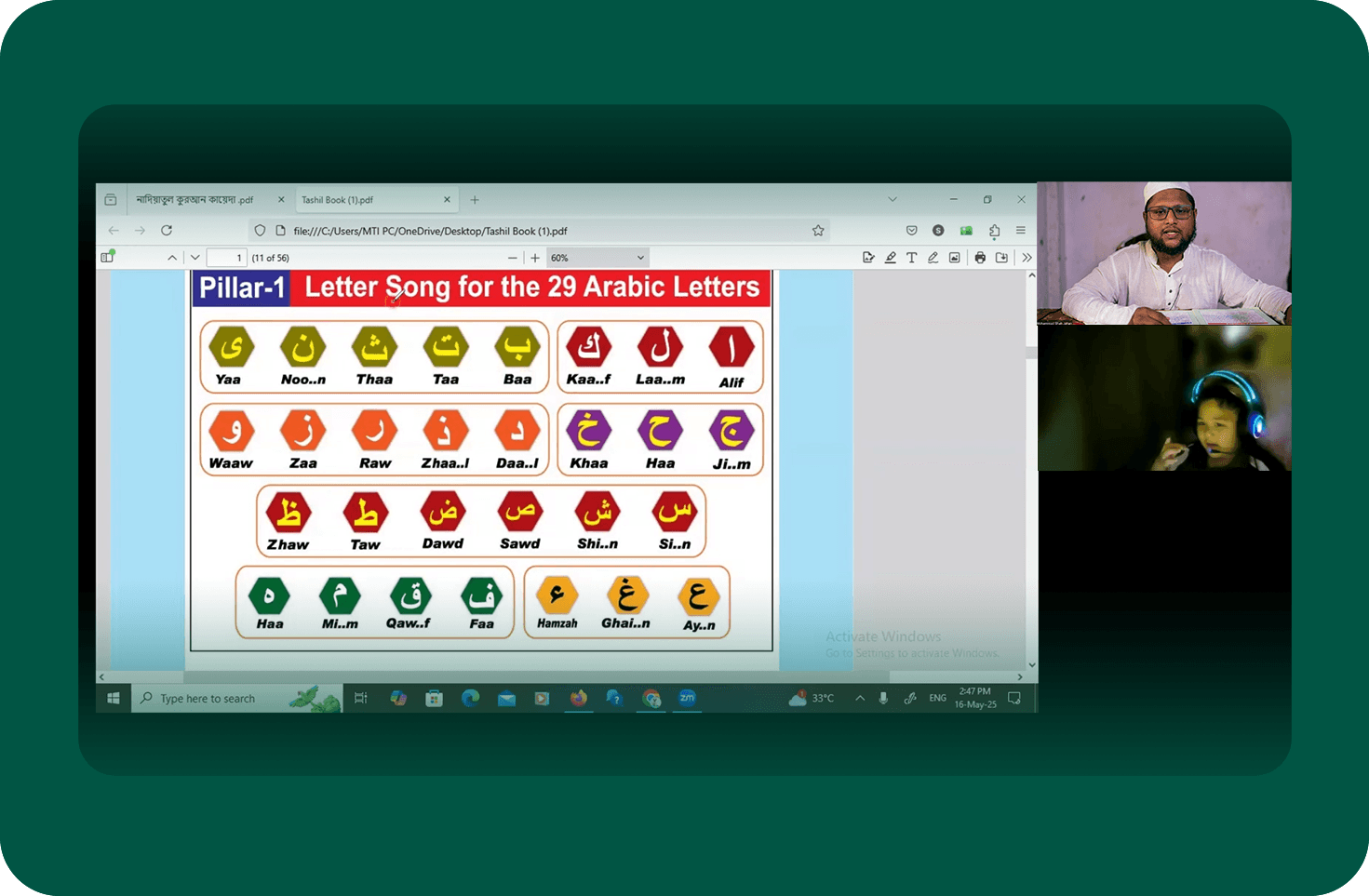1369x896 pixels.
Task: Switch to the Bengali-titled .pdf tab
Action: 205,200
